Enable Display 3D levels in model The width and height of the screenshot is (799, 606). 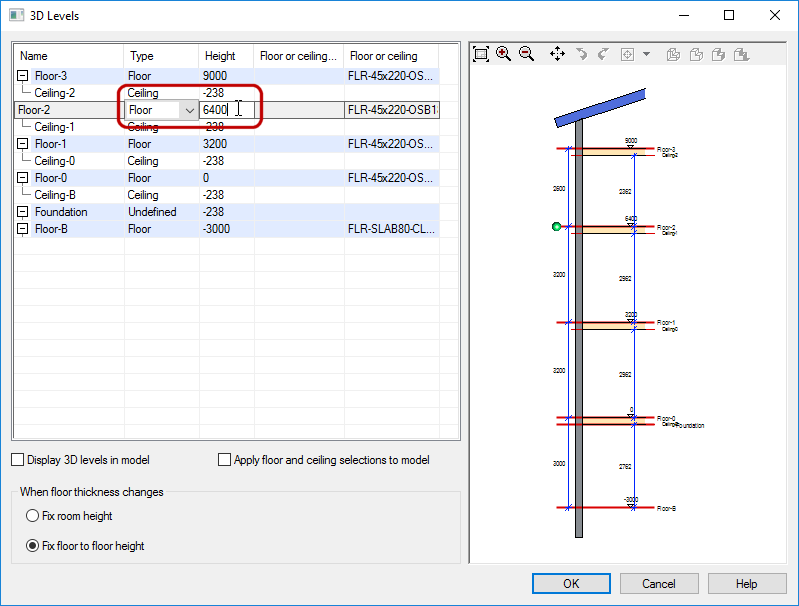[18, 460]
